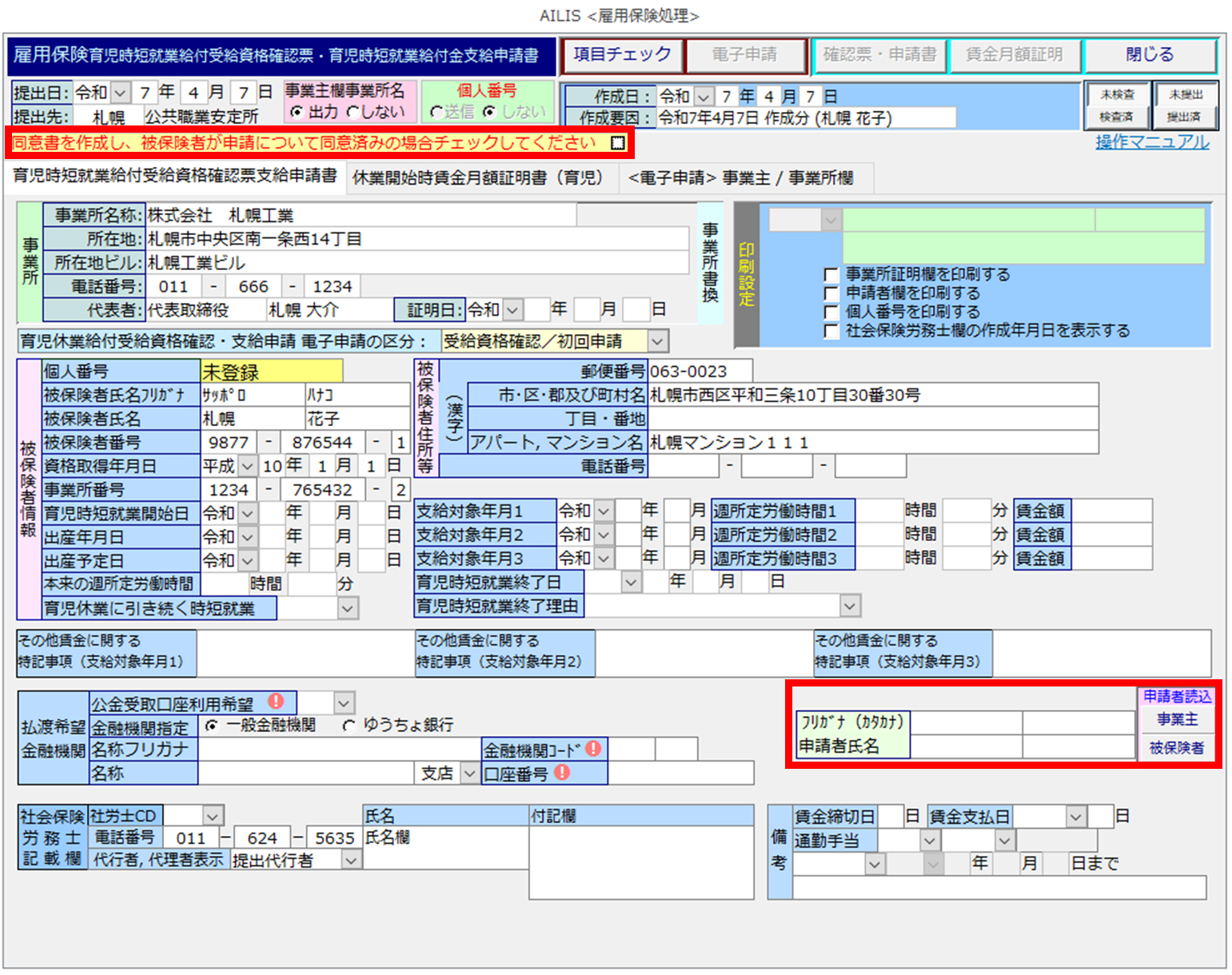Load applicant from 事業主 button
Viewport: 1232px width, 975px height.
point(1177,720)
